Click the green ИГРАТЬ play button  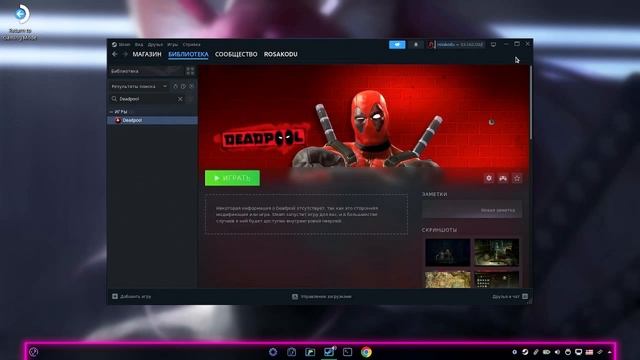click(x=232, y=178)
